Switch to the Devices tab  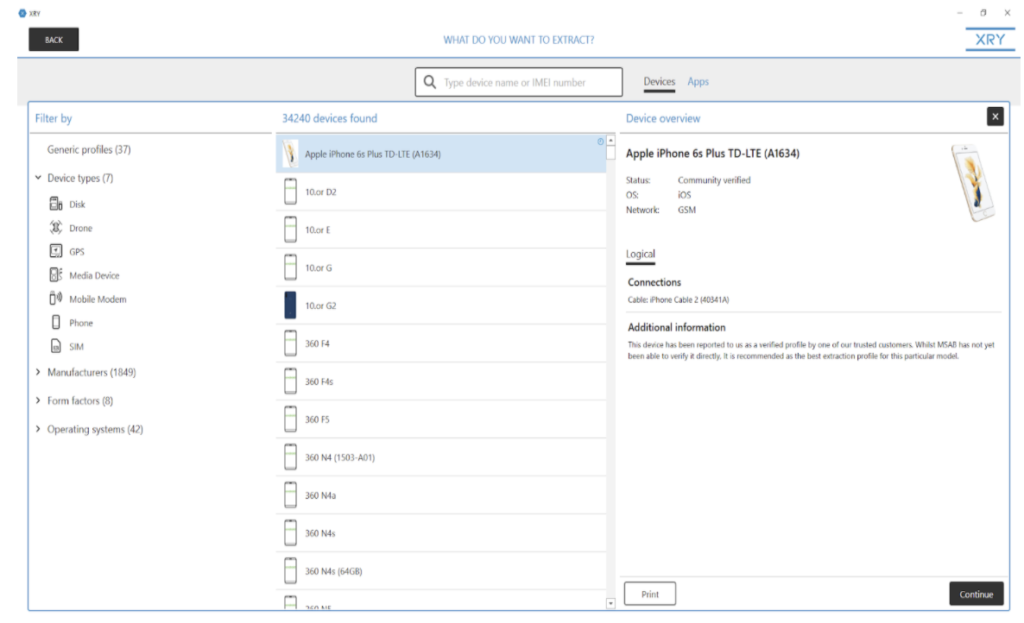659,82
